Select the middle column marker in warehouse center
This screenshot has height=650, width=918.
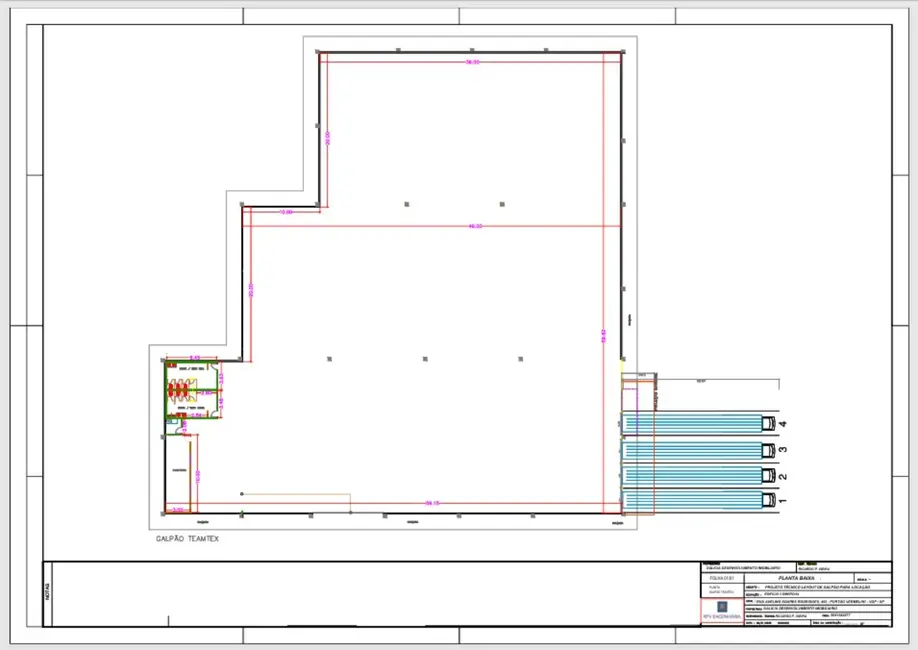click(x=425, y=357)
